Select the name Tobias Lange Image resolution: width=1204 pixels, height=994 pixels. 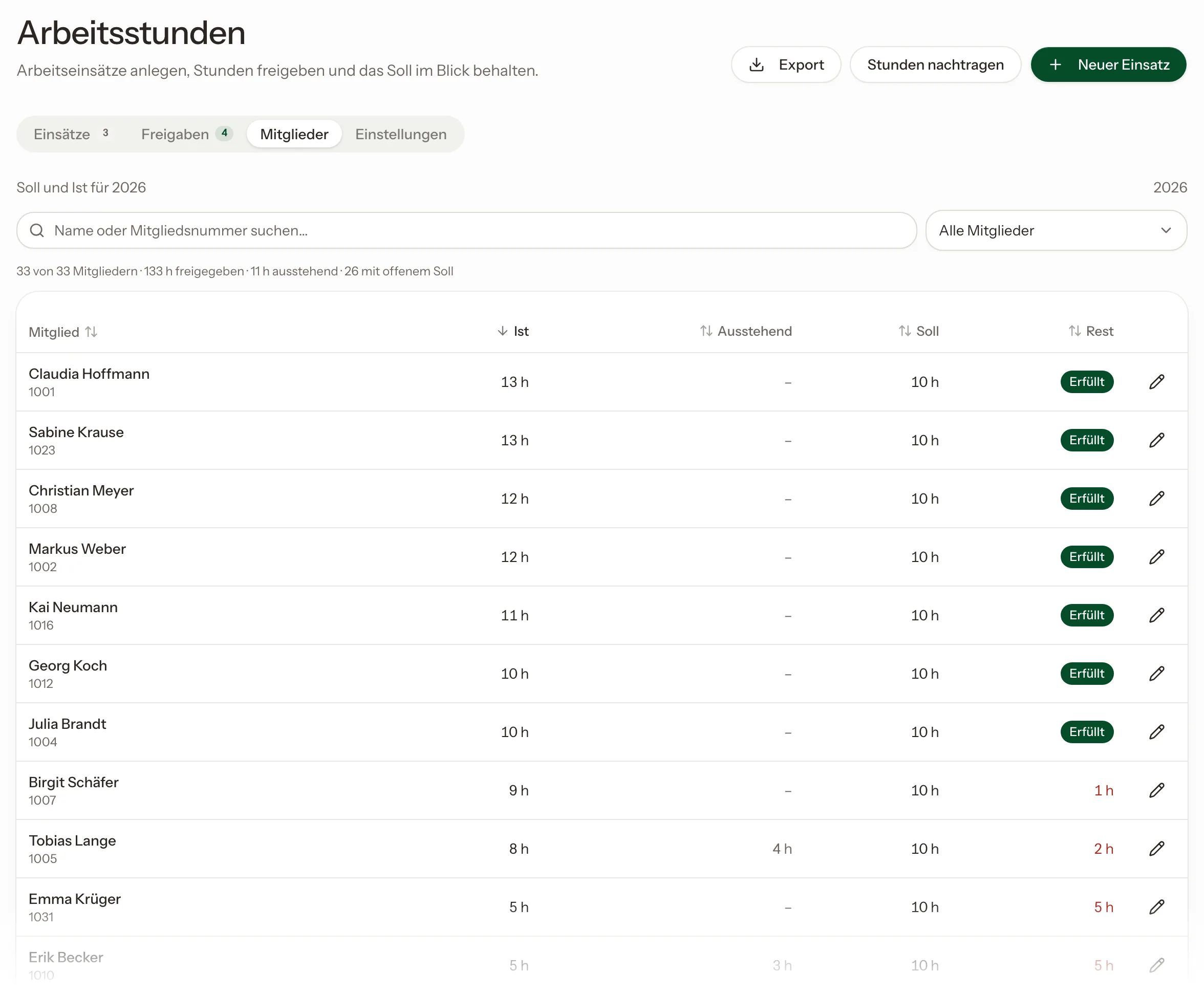[x=72, y=841]
